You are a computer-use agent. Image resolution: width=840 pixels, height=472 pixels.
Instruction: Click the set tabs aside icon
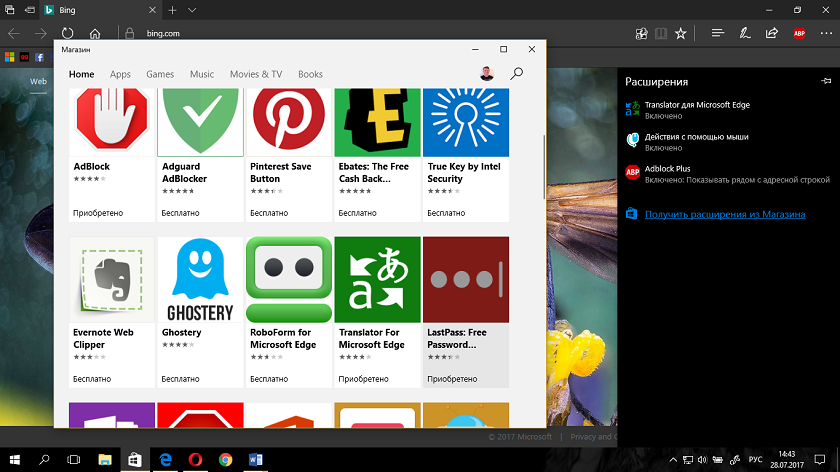tap(30, 10)
